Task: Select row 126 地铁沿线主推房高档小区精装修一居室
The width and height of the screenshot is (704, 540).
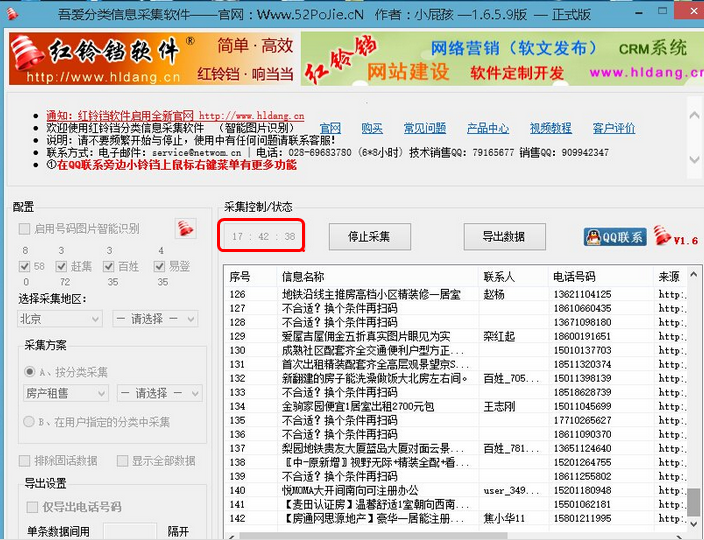Action: point(455,294)
